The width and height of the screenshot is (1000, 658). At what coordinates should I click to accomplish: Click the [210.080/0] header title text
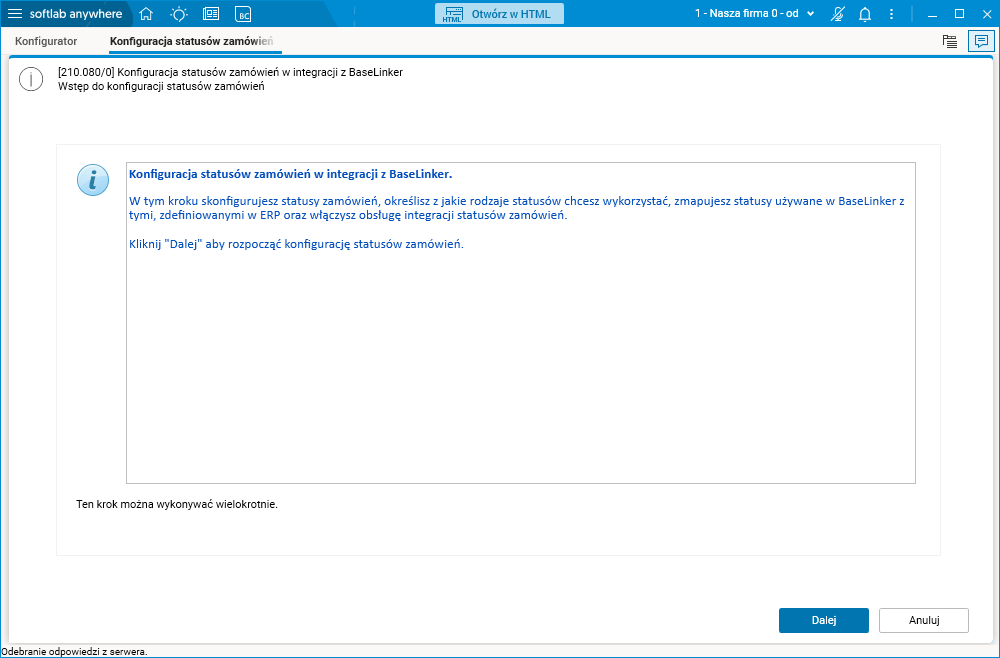[230, 72]
